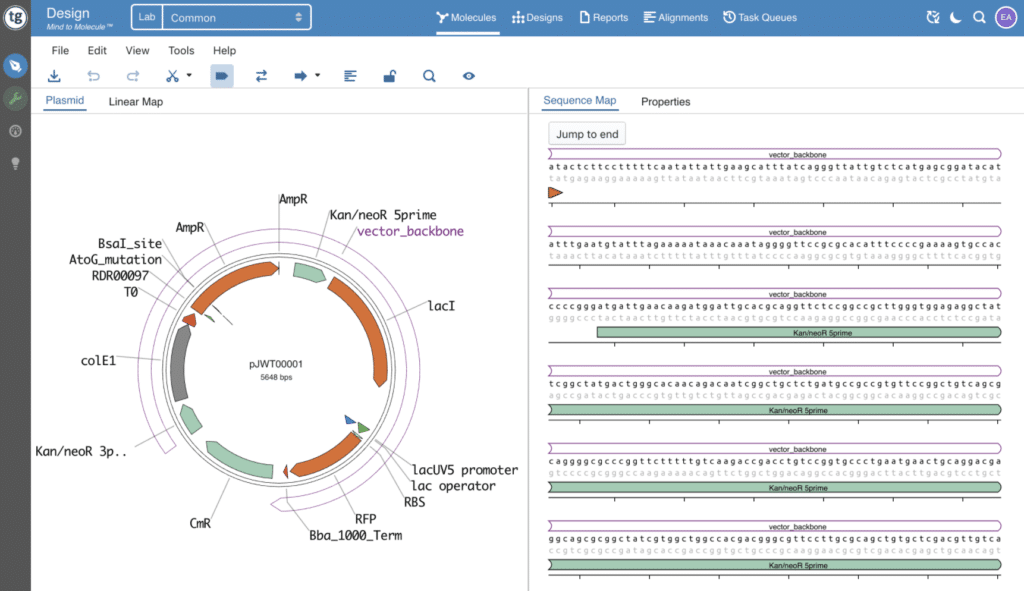Go to Task Queues section

760,18
